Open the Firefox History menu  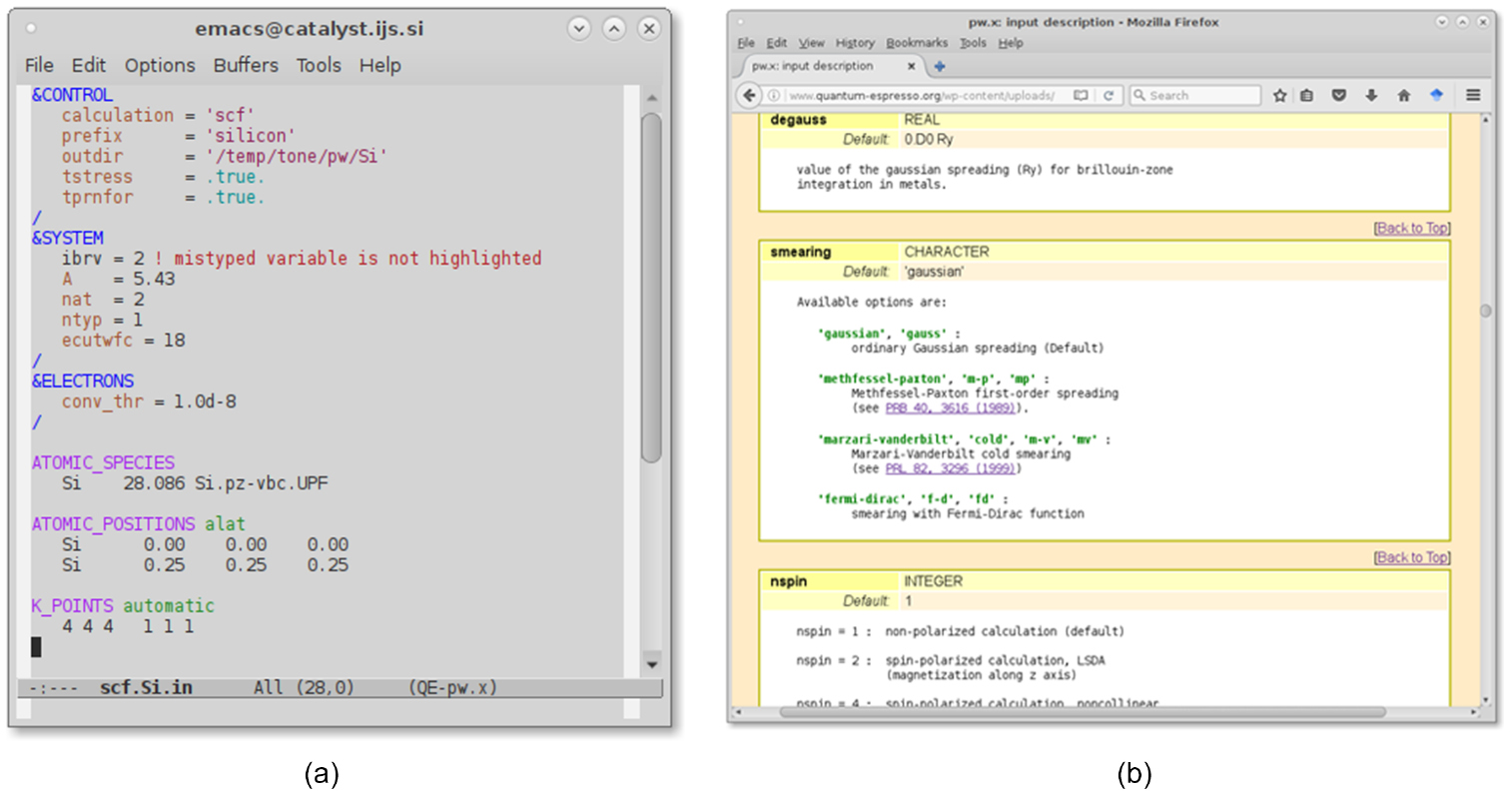[855, 43]
